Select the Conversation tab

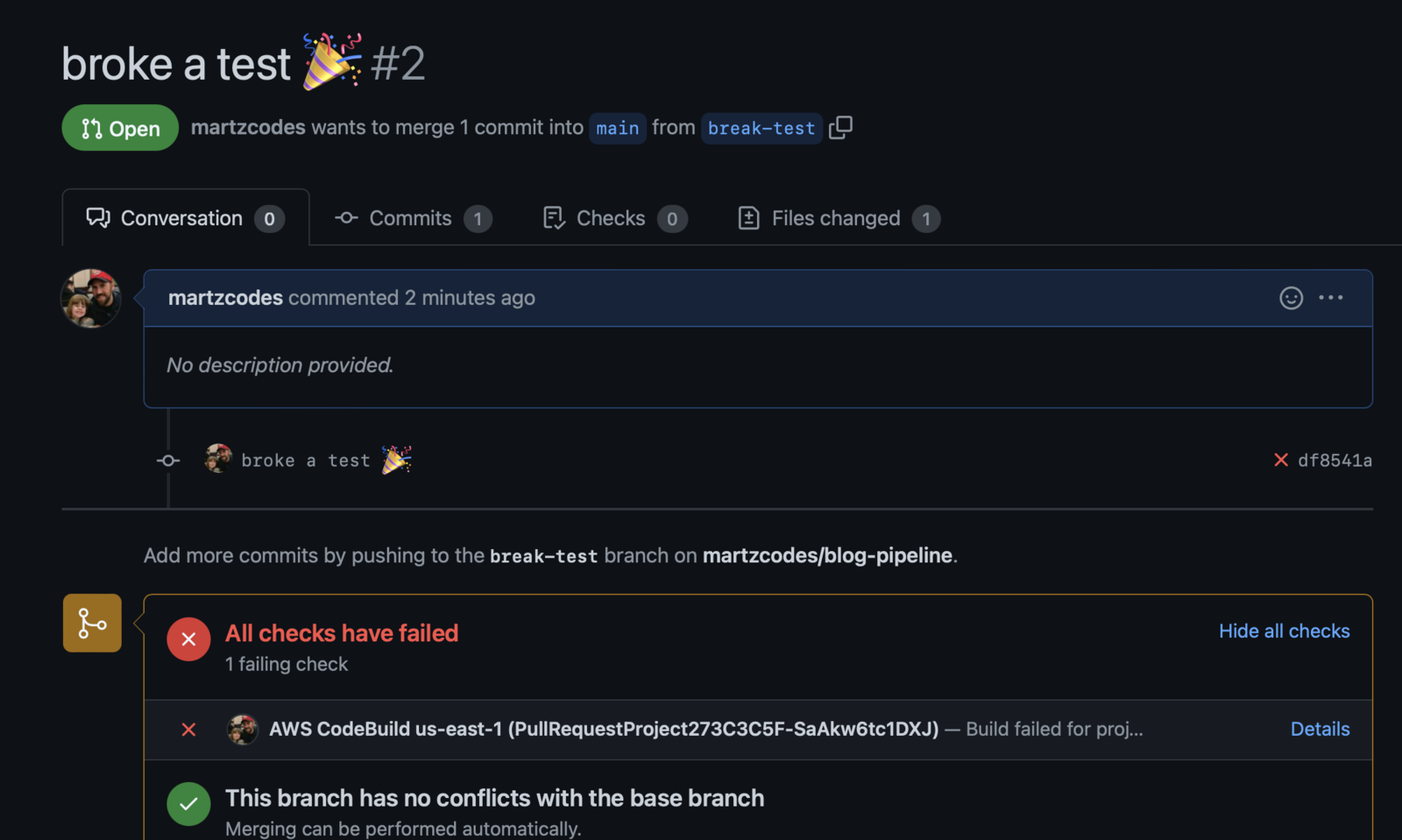[186, 218]
